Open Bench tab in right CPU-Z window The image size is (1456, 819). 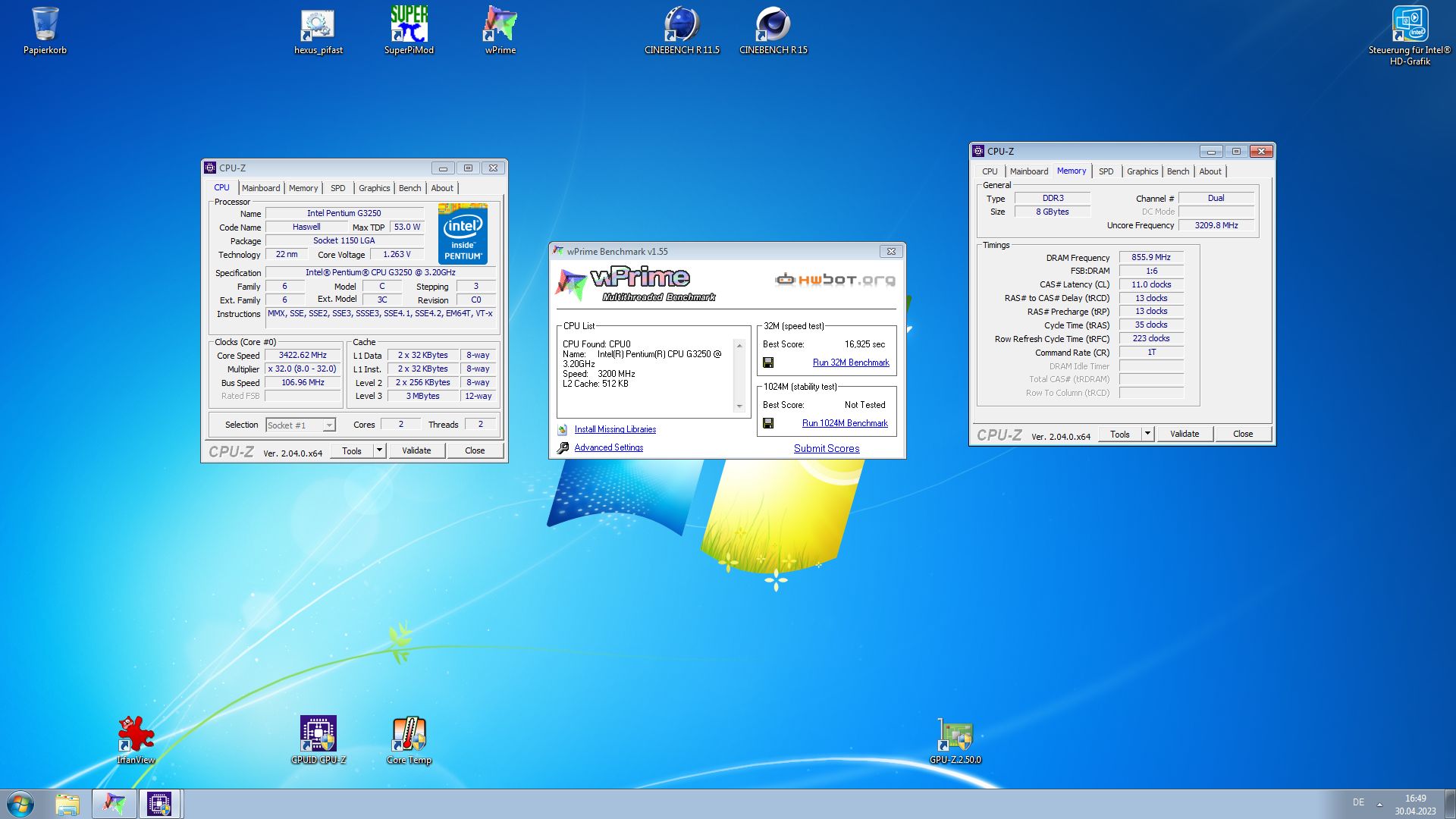[1178, 171]
